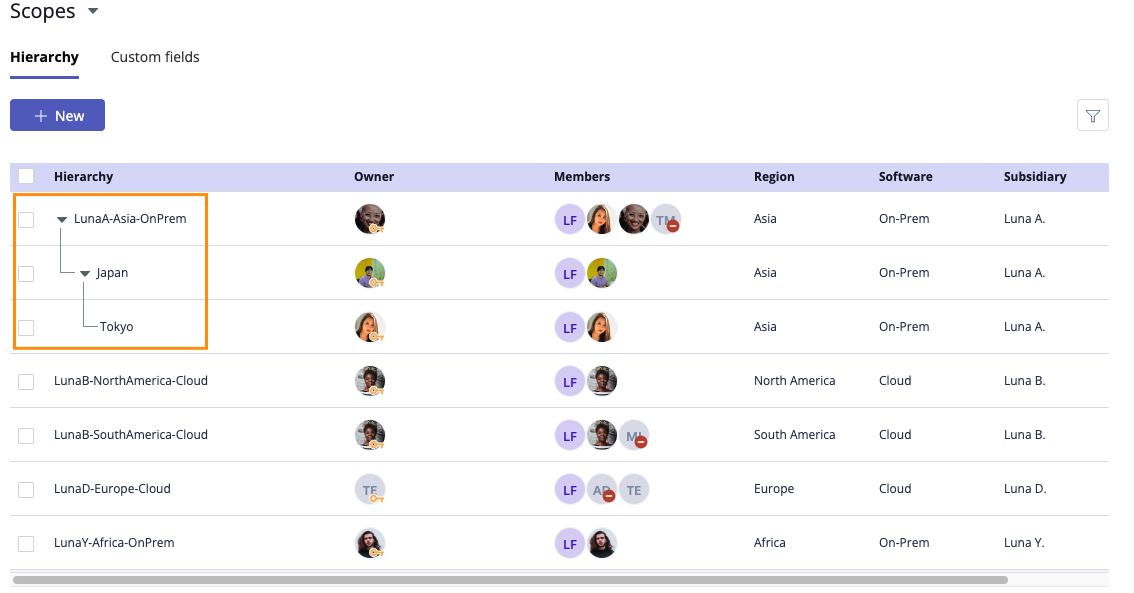
Task: Open the Scopes title dropdown arrow
Action: (x=93, y=11)
